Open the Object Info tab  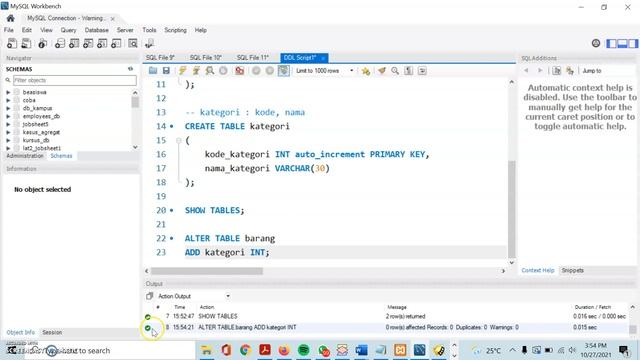[20, 332]
